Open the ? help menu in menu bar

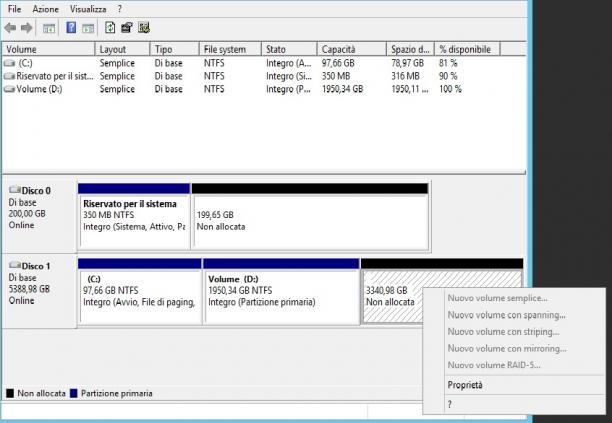119,9
